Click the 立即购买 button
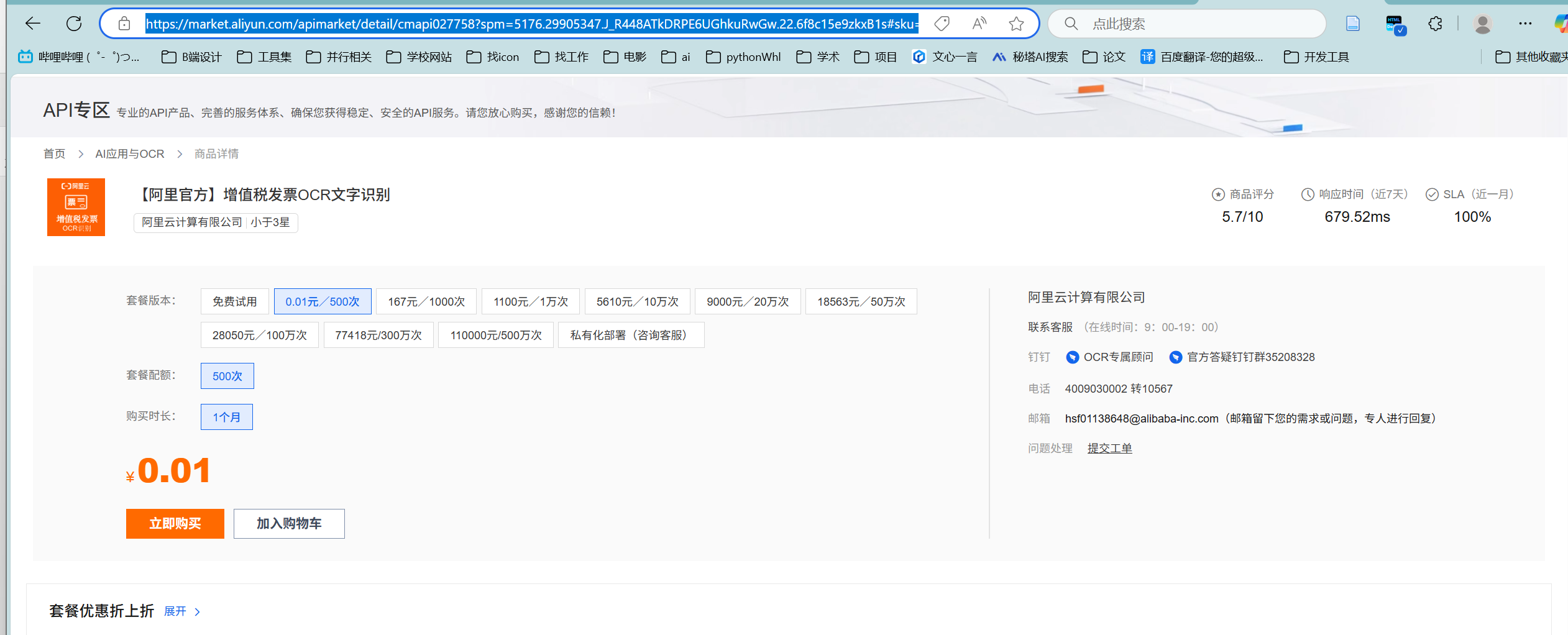The width and height of the screenshot is (1568, 635). [x=175, y=524]
